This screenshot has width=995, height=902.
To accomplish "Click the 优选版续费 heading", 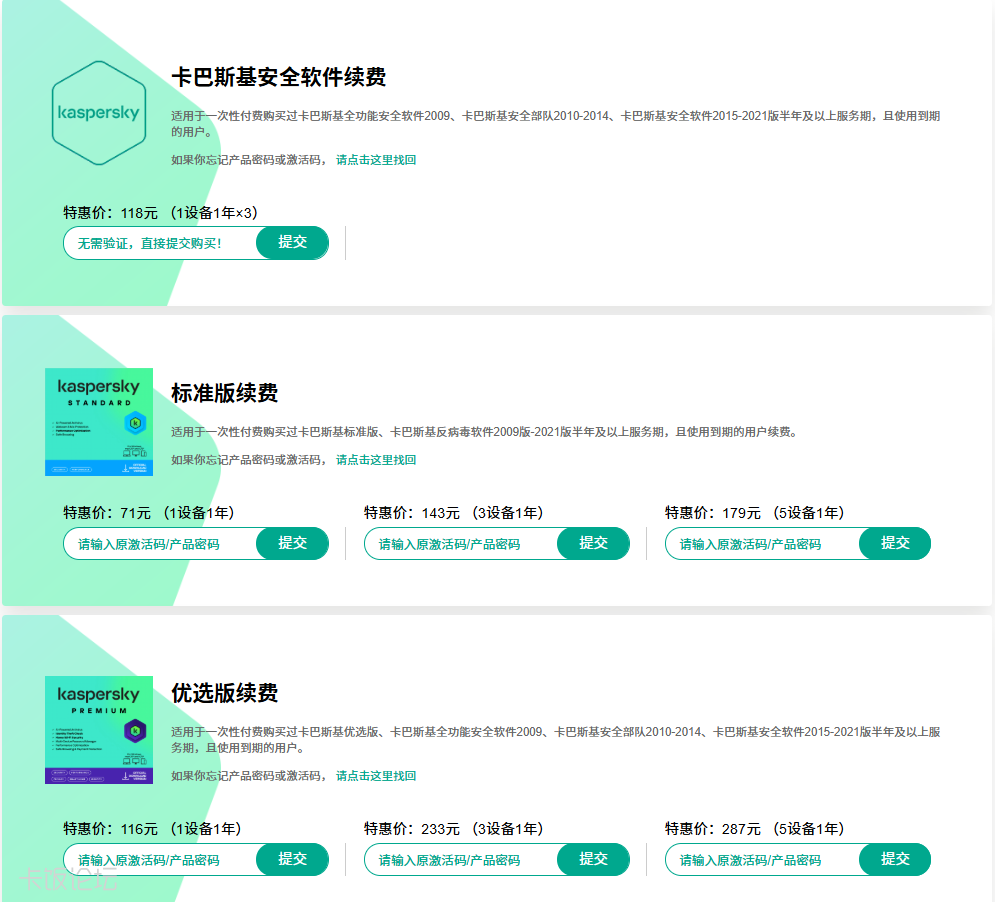I will click(x=225, y=693).
